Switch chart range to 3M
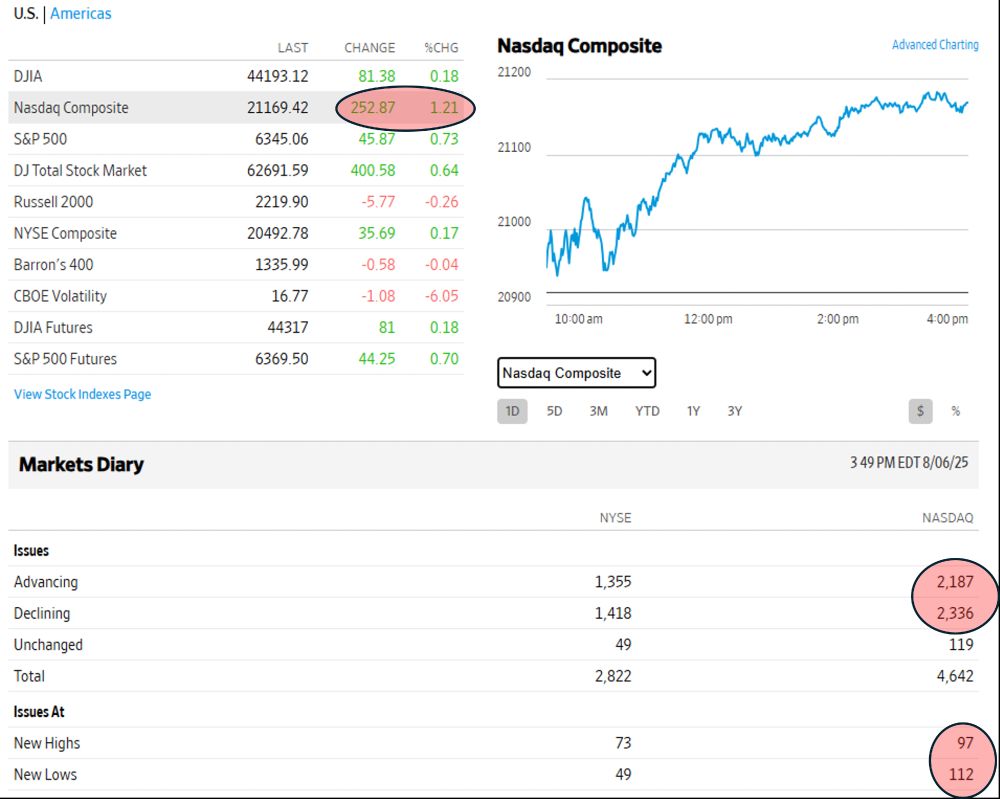 598,411
